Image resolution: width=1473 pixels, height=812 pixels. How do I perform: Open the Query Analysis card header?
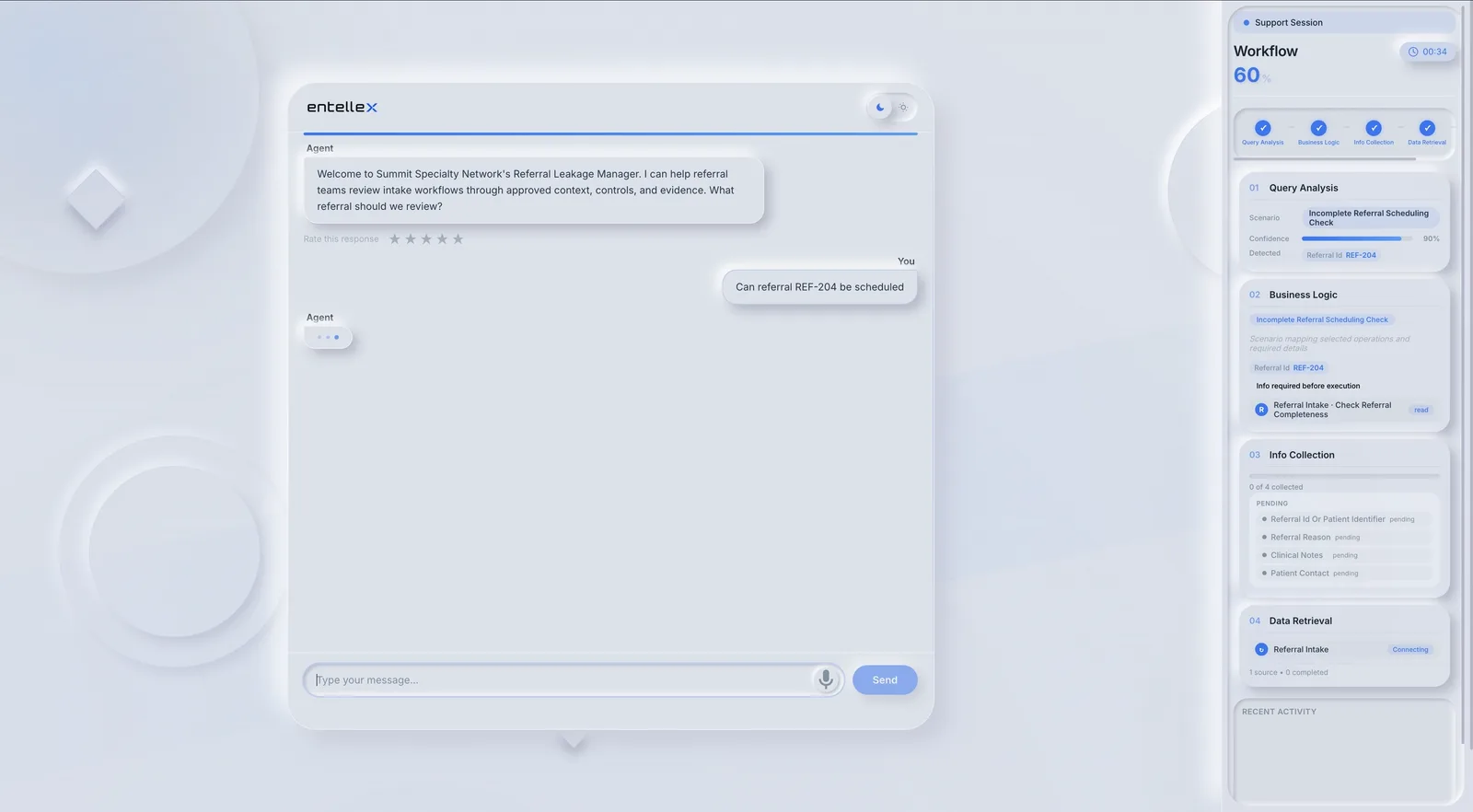pyautogui.click(x=1344, y=188)
